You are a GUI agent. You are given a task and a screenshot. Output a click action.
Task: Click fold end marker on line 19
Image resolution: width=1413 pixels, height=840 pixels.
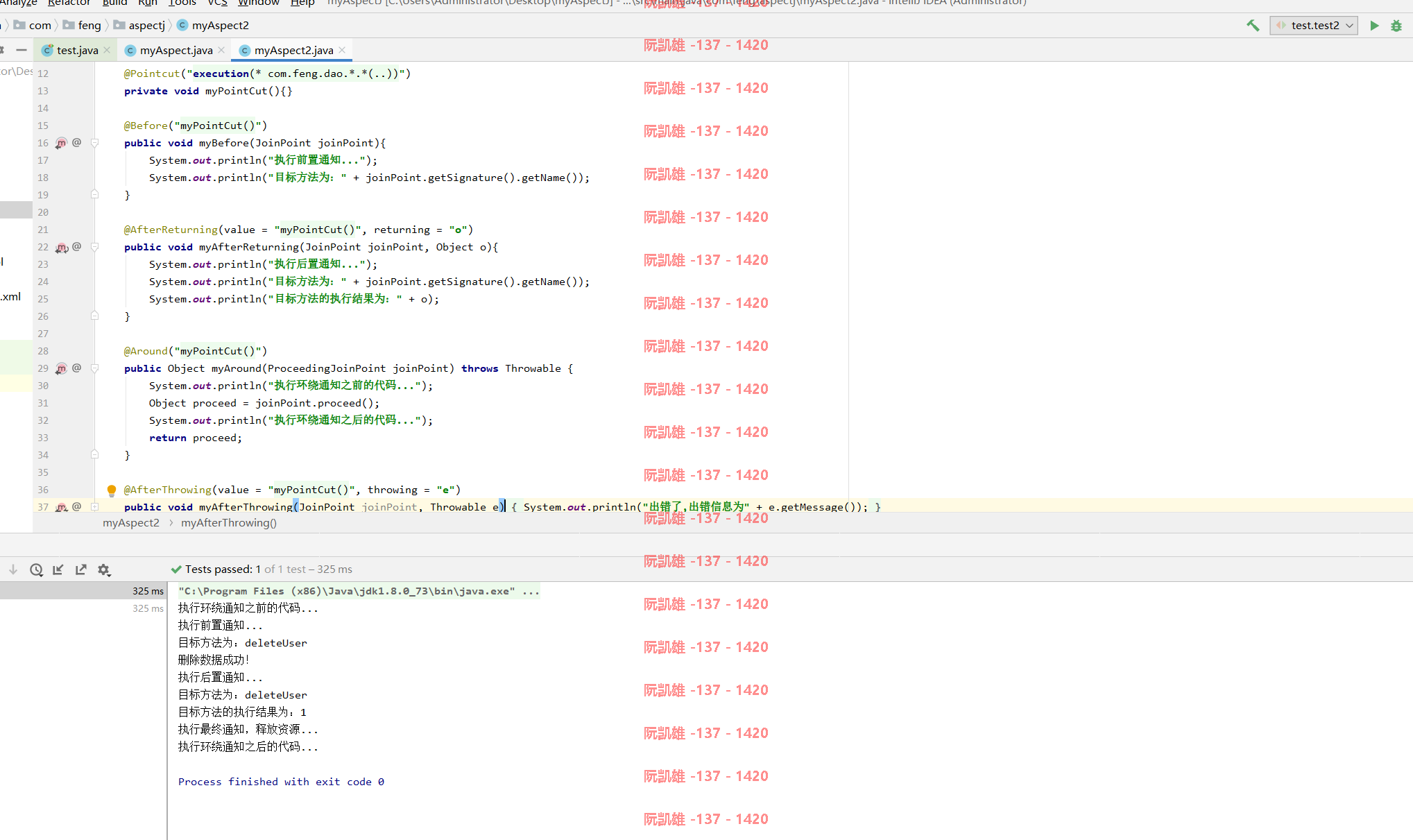pyautogui.click(x=95, y=194)
